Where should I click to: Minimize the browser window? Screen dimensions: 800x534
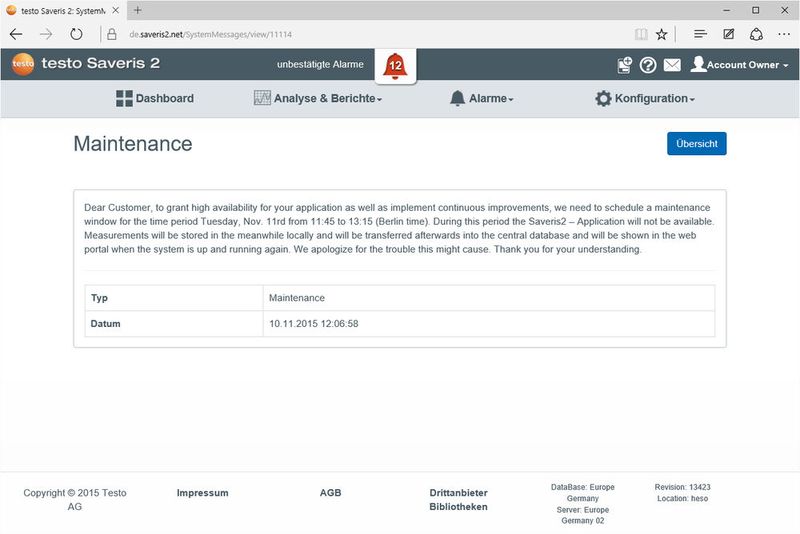click(x=727, y=10)
